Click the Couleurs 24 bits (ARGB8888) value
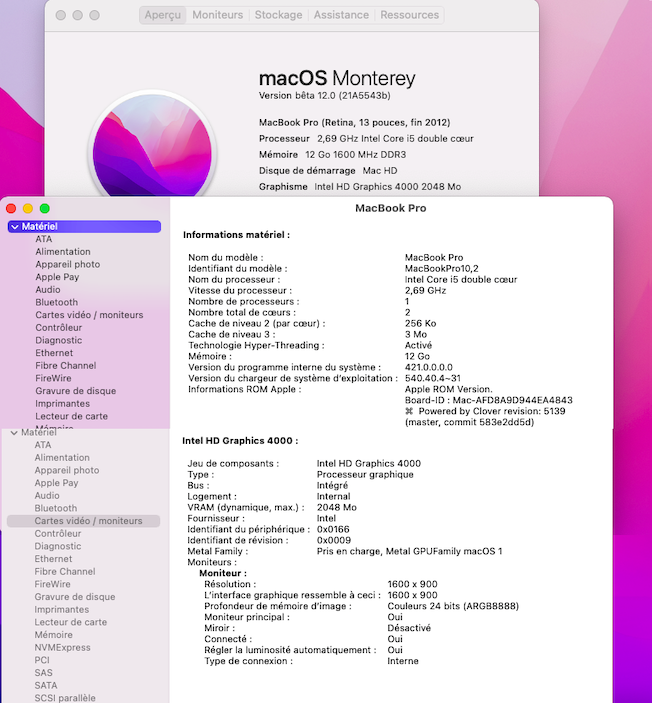 pos(453,606)
